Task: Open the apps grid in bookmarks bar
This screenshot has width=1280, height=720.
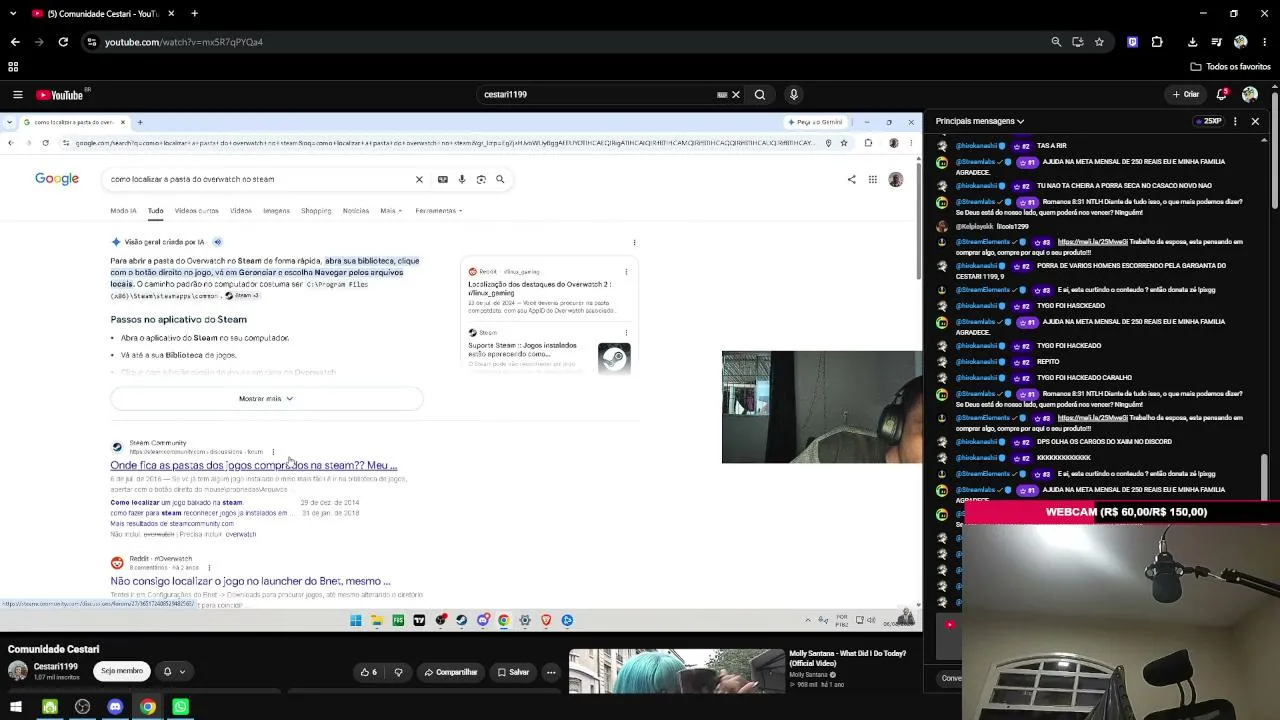Action: 13,67
